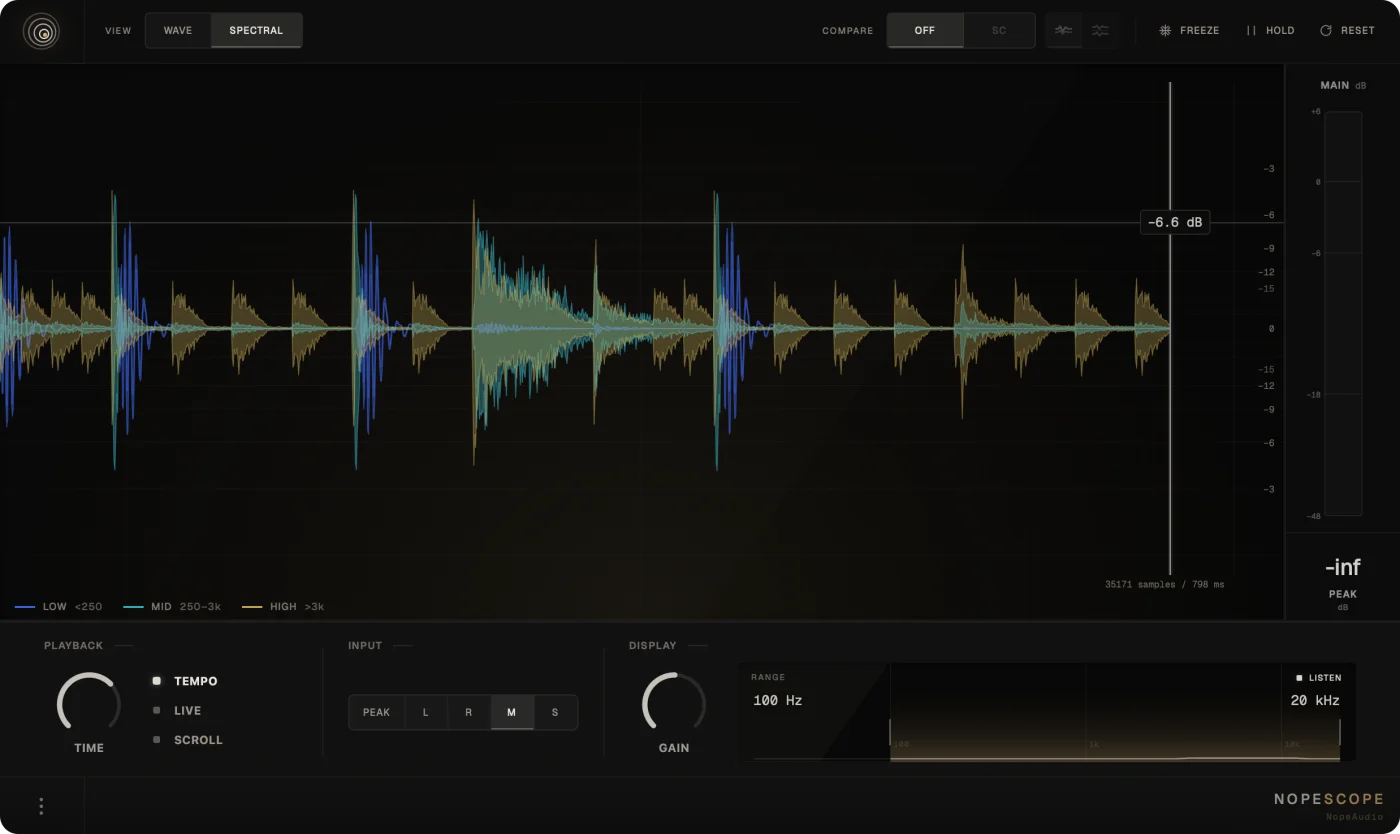1400x834 pixels.
Task: Toggle the High >3k band visibility
Action: coord(283,607)
